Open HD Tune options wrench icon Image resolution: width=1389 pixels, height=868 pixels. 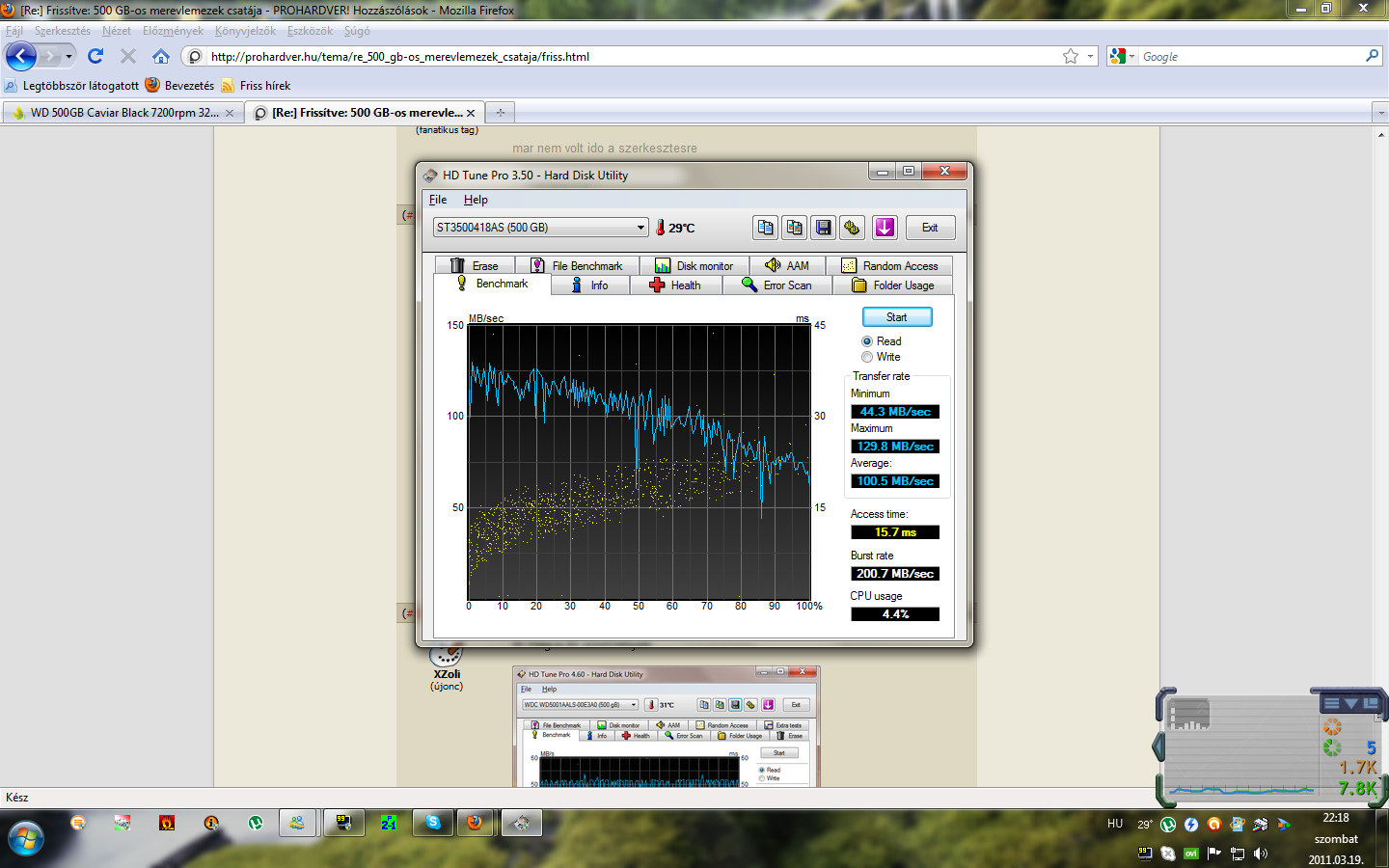tap(852, 228)
